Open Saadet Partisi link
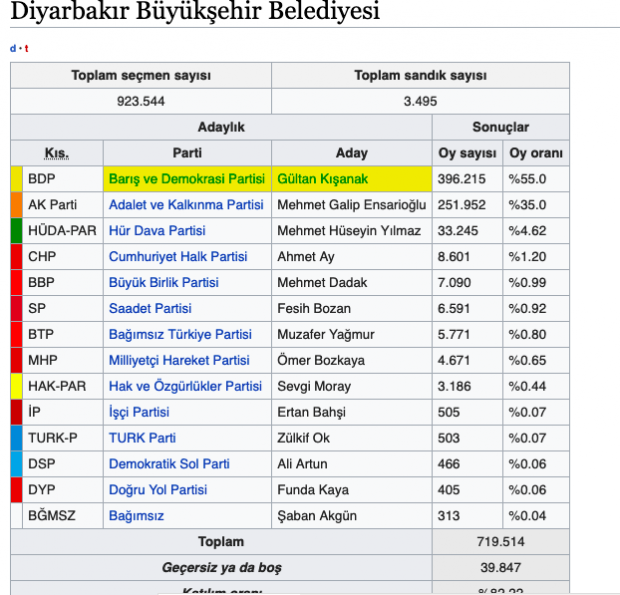This screenshot has width=620, height=595. pyautogui.click(x=150, y=308)
